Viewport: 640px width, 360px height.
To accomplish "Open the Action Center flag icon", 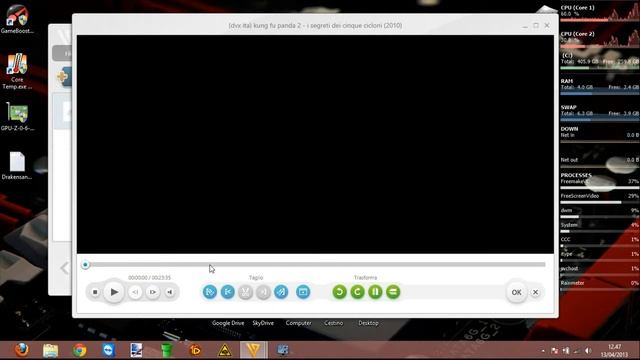I will click(554, 351).
